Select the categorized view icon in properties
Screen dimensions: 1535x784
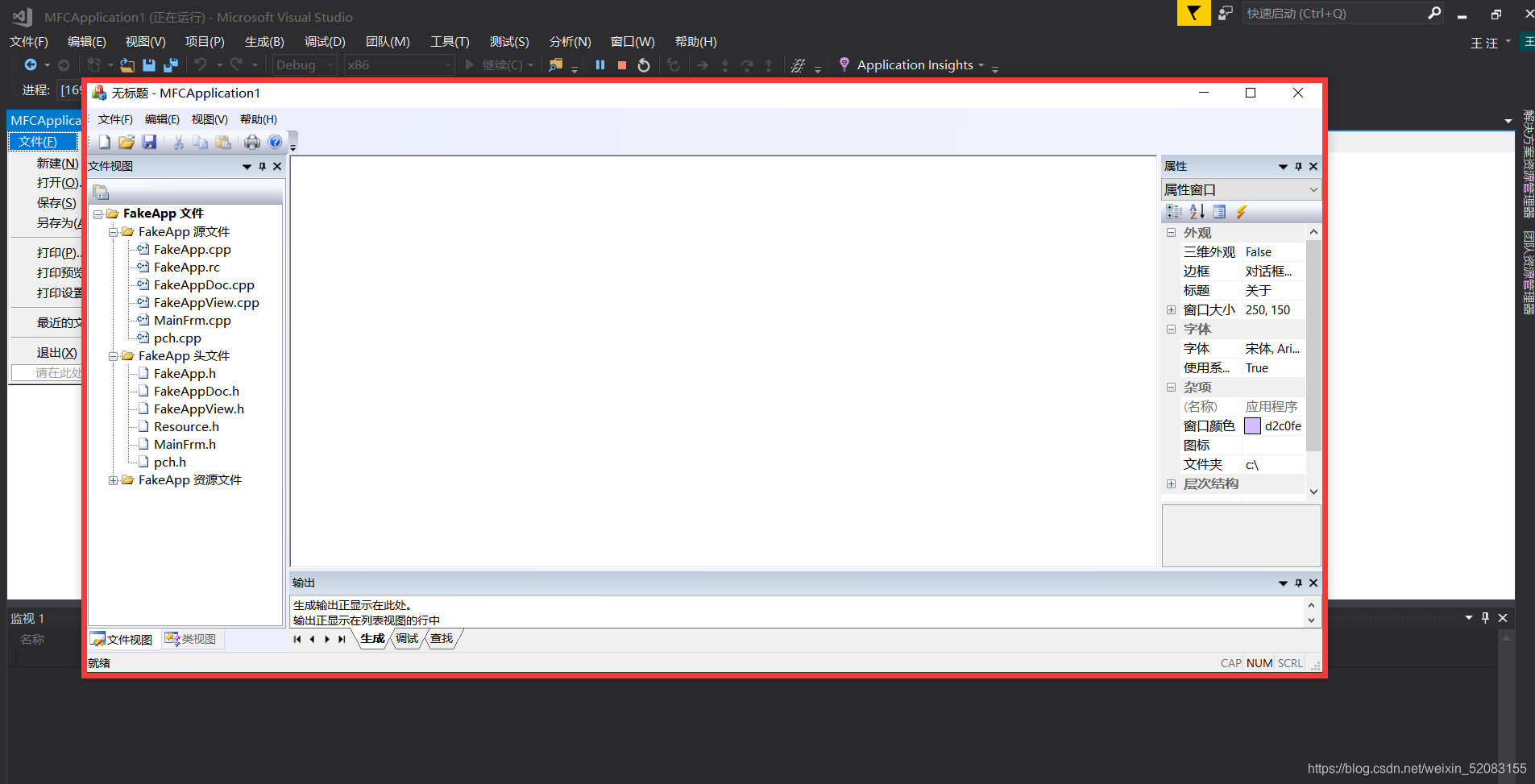[1174, 212]
